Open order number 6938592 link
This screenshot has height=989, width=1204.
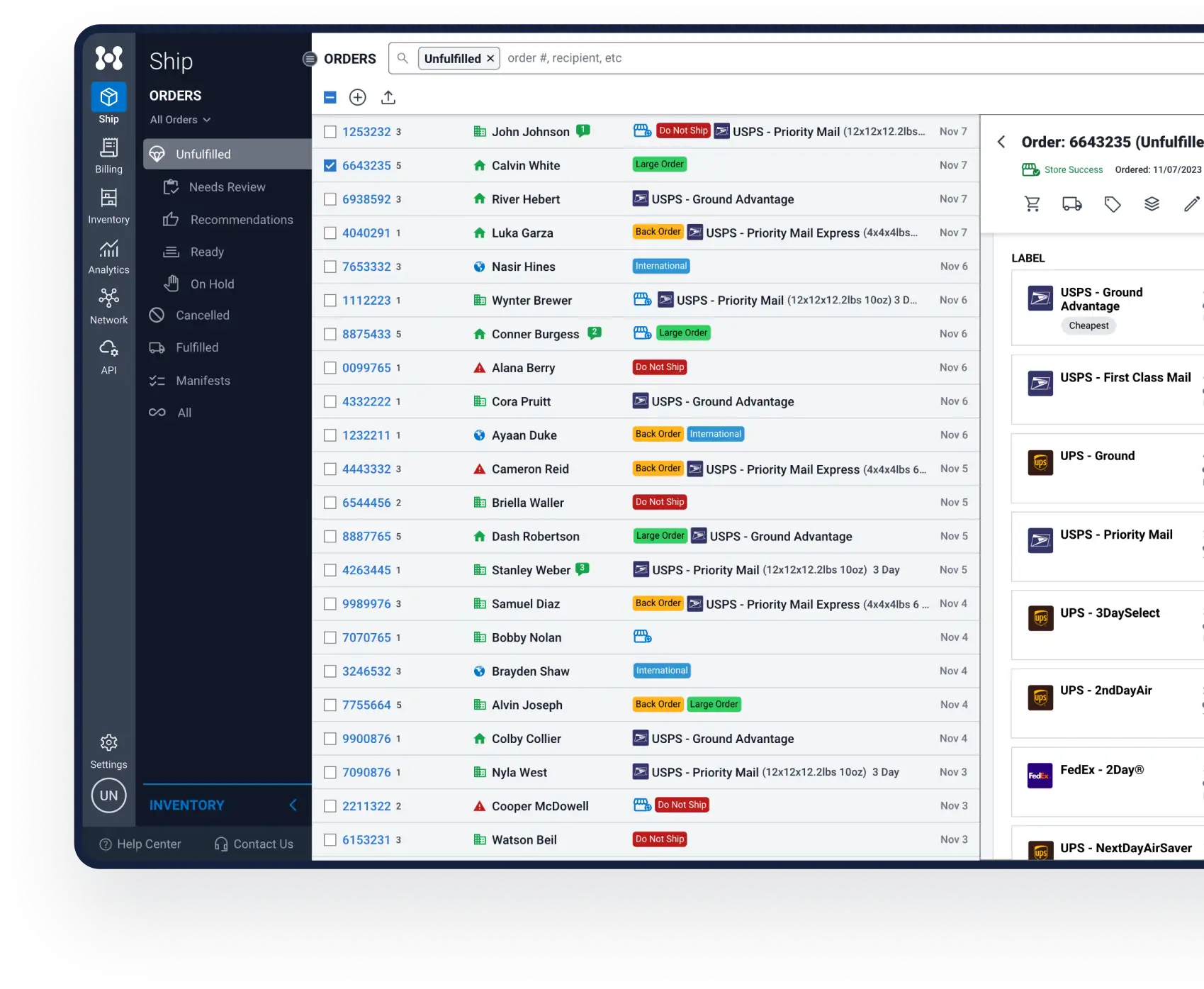[x=366, y=200]
